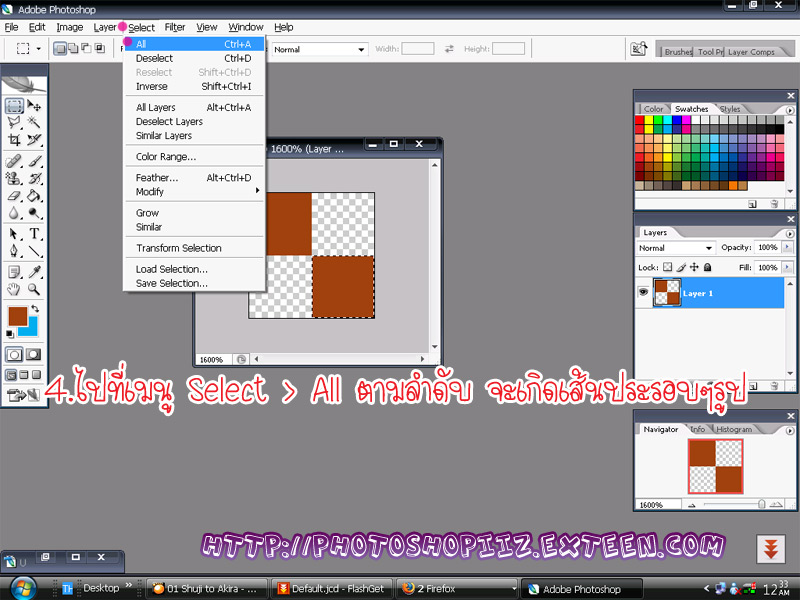Open Swatches panel options menu
Screen dimensions: 800x600
pyautogui.click(x=790, y=110)
